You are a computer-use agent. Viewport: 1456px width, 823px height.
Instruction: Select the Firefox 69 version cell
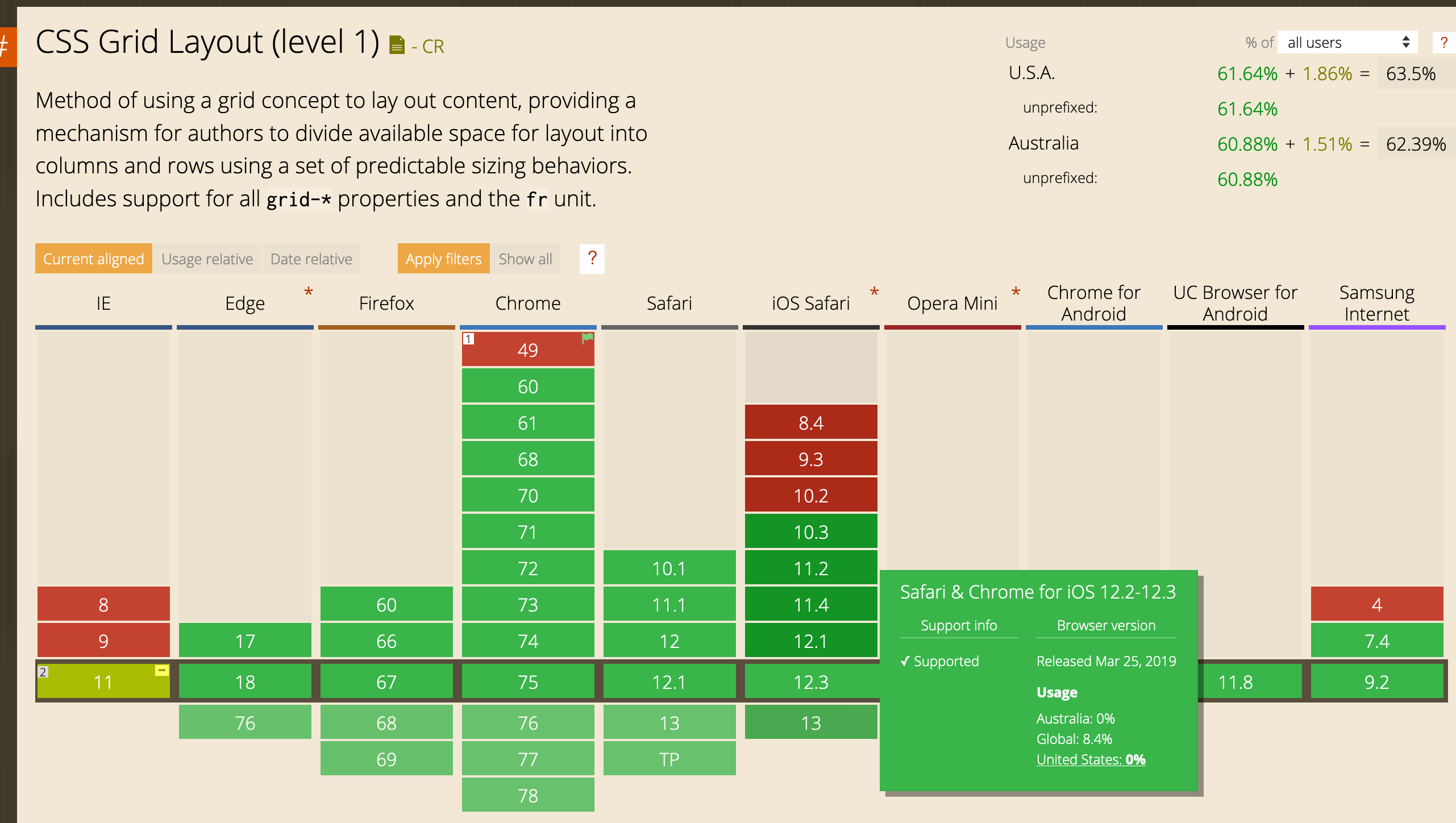(x=386, y=759)
